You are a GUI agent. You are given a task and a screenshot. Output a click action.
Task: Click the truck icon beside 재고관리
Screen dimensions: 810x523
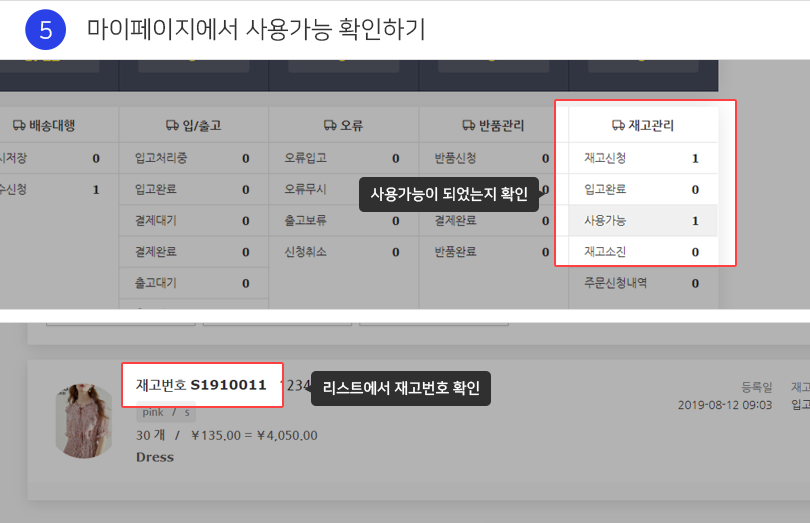[x=618, y=126]
